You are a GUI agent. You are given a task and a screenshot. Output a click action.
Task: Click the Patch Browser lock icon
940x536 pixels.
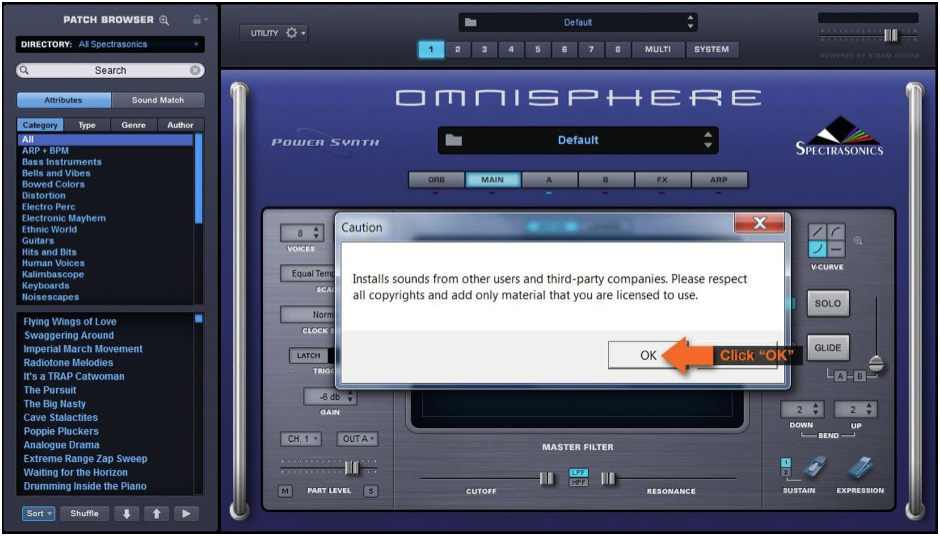[197, 20]
